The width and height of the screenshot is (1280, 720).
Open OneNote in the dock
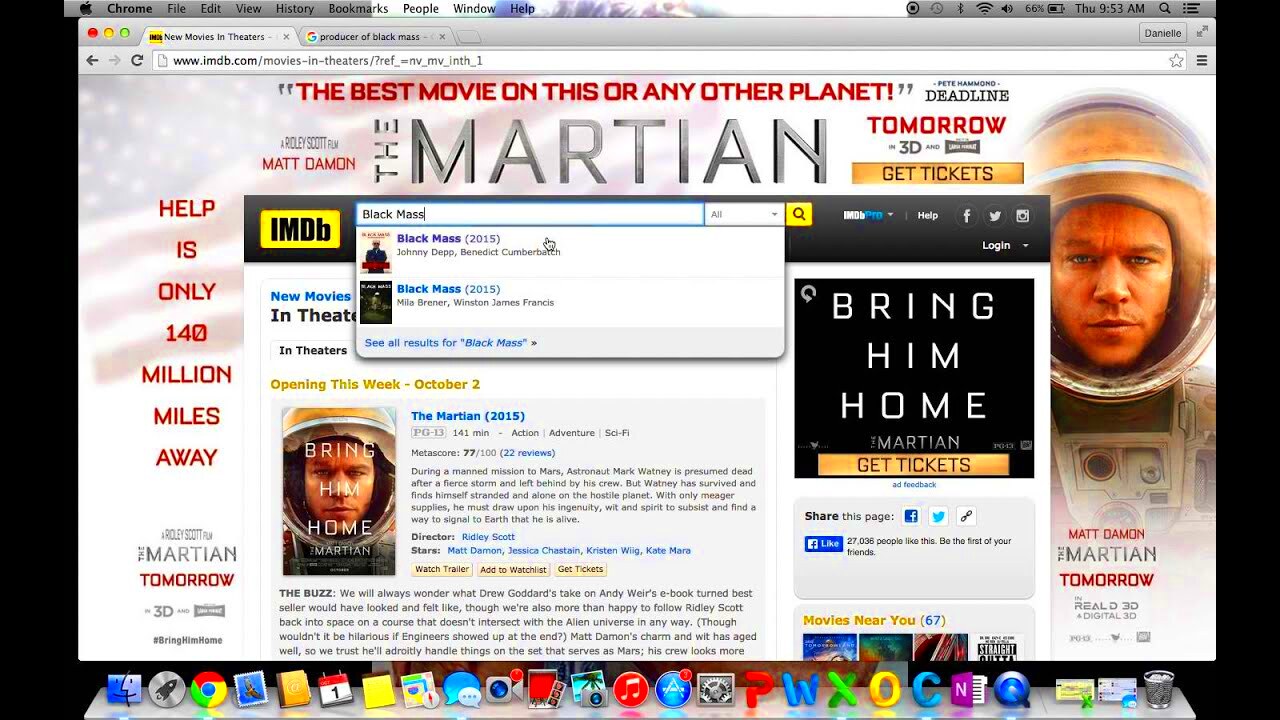click(x=969, y=690)
